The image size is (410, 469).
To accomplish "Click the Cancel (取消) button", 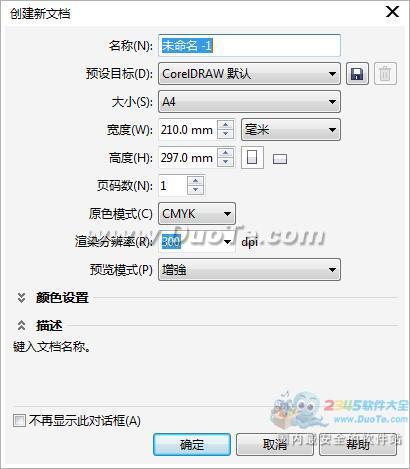I will [x=275, y=444].
